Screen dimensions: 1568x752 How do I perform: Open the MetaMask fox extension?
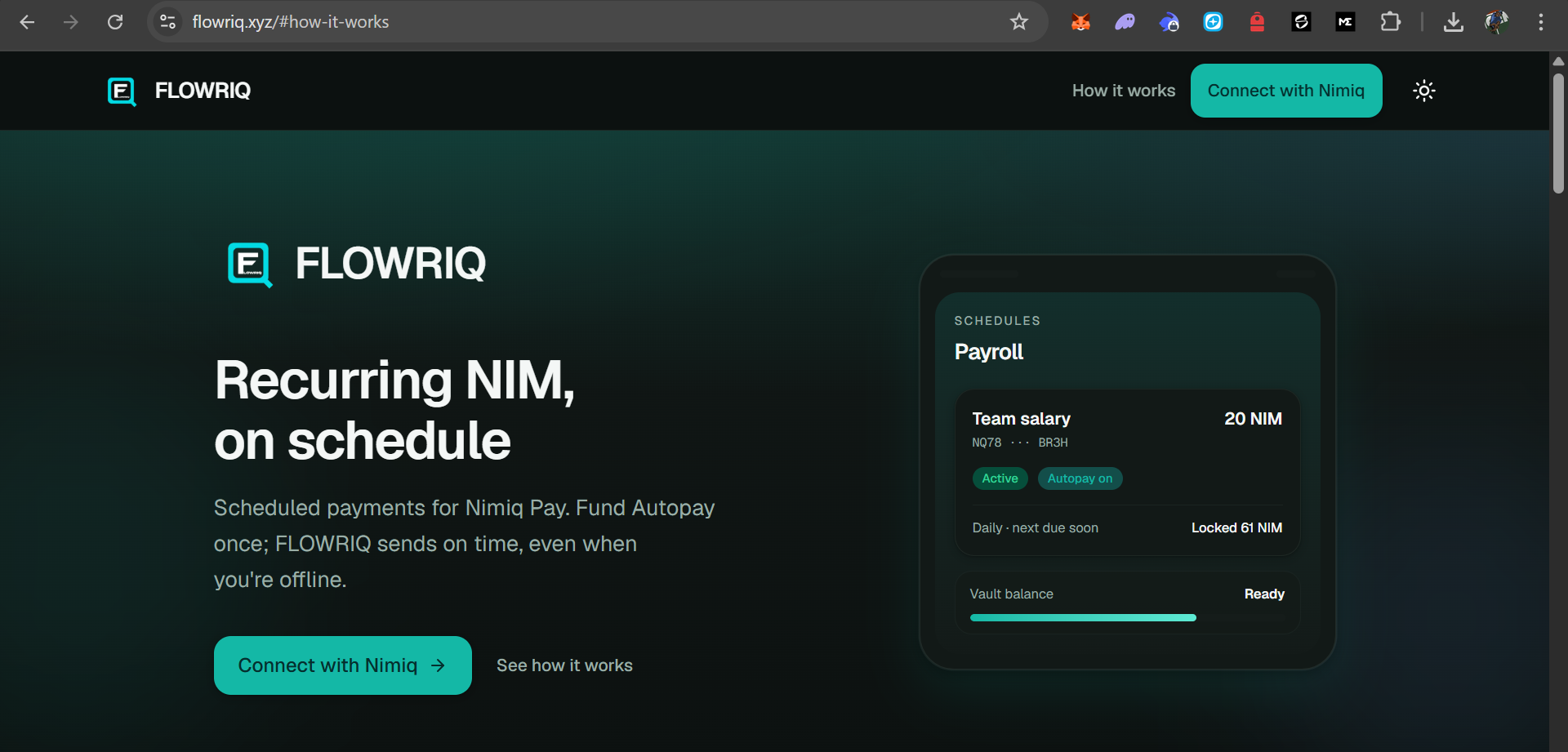coord(1080,22)
